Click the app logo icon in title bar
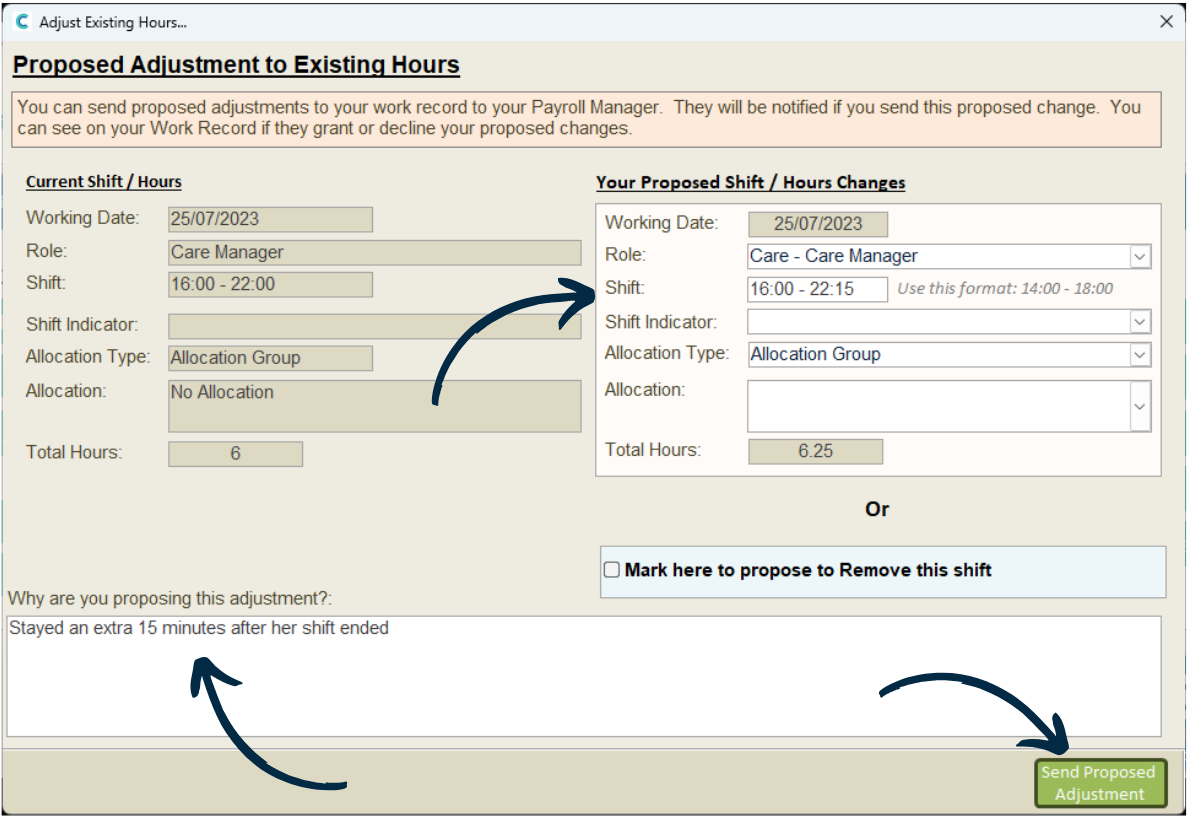Viewport: 1188px width, 825px height. (x=22, y=22)
